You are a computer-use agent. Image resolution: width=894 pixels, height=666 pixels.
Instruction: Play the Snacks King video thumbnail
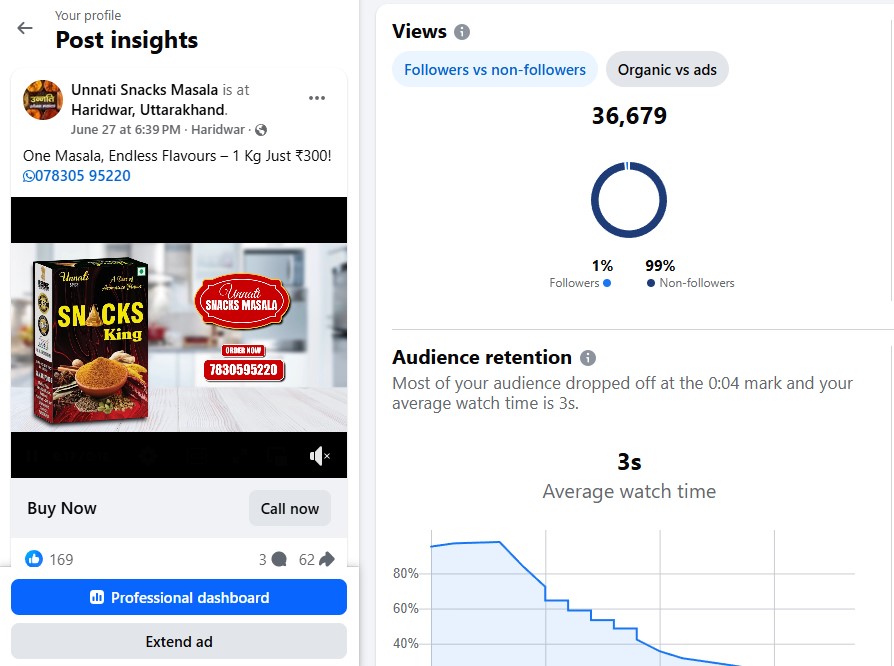pos(179,337)
